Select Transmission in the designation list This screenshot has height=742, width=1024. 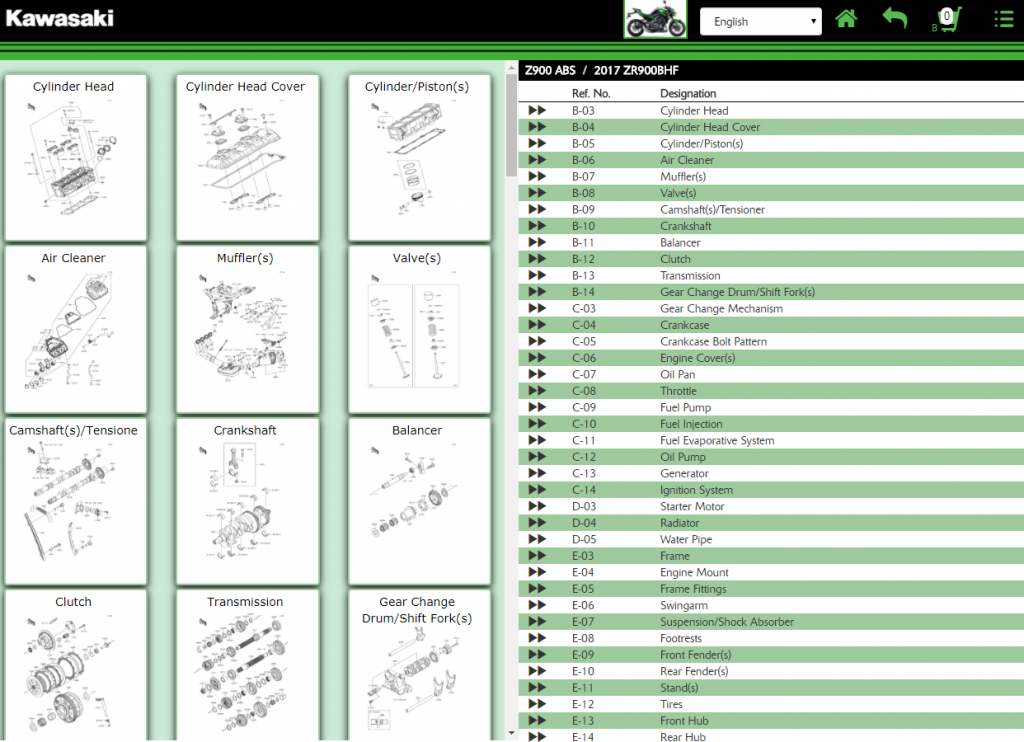(x=690, y=276)
